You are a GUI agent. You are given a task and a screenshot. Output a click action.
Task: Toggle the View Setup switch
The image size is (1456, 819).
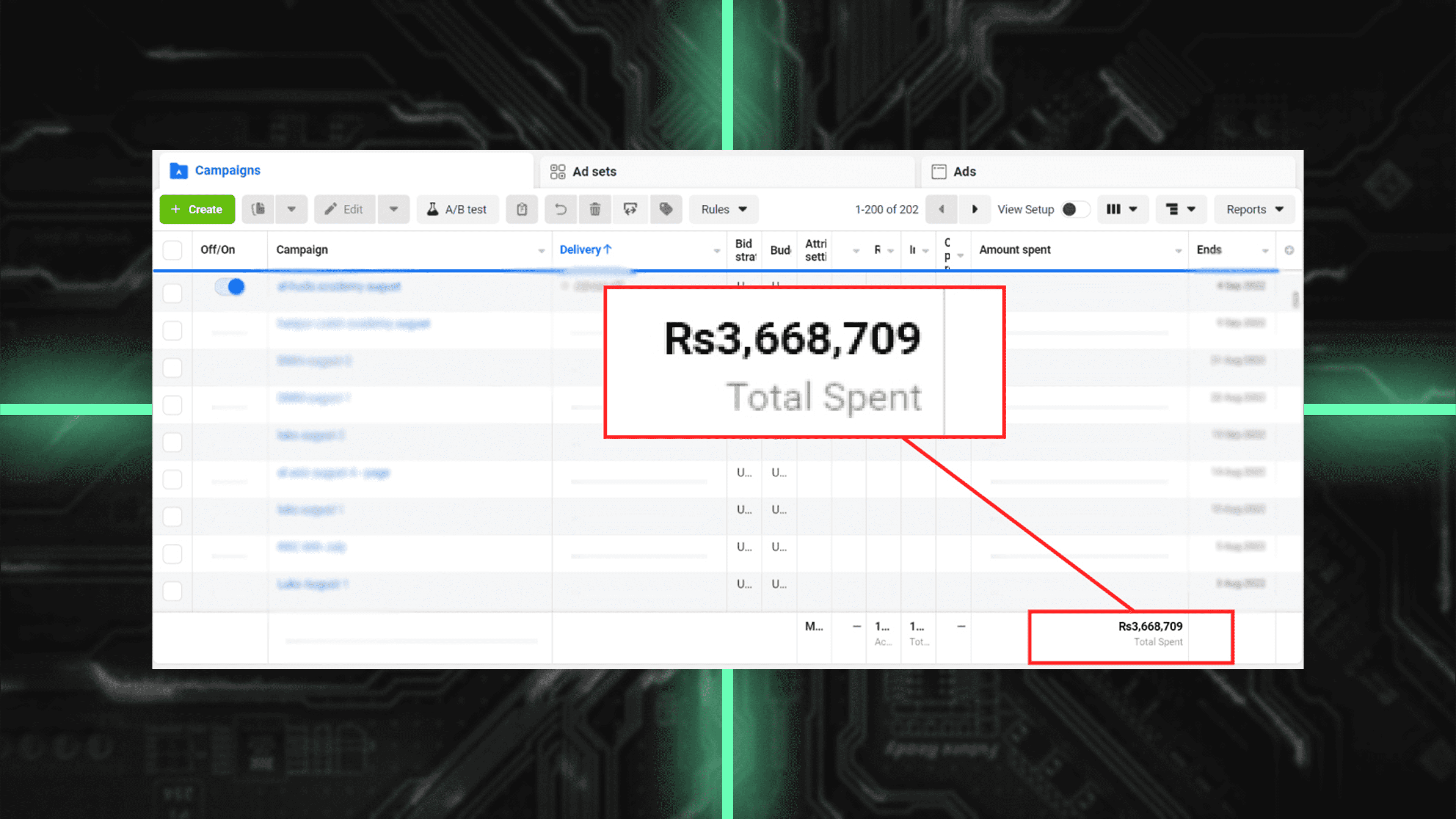pyautogui.click(x=1075, y=209)
